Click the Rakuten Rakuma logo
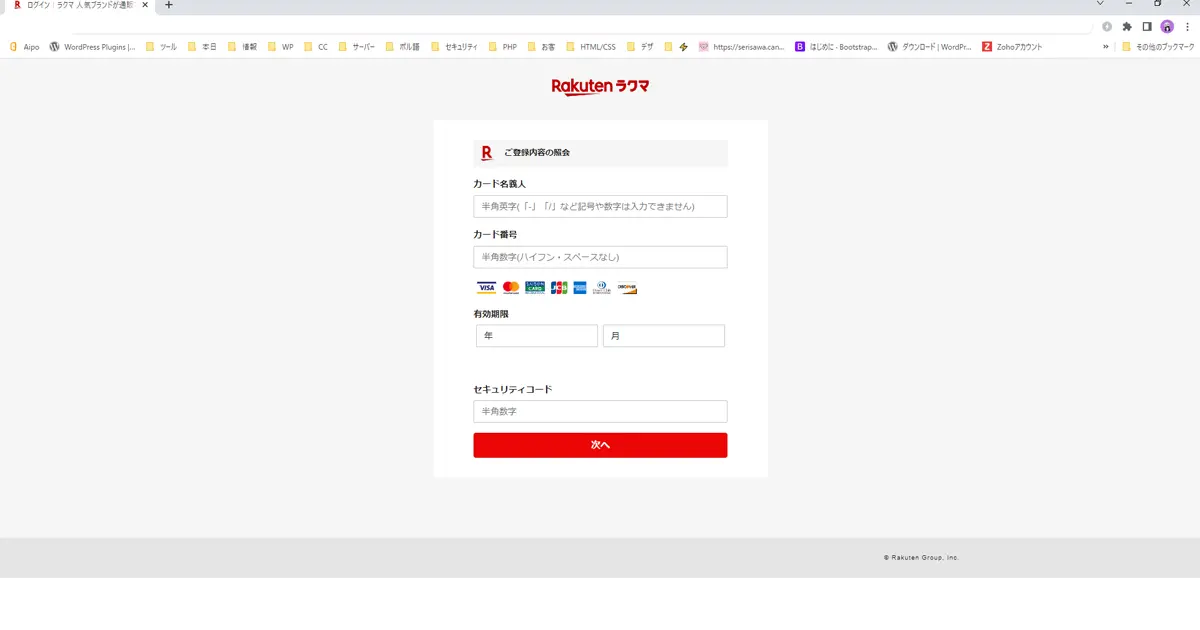The width and height of the screenshot is (1200, 630). coord(600,87)
